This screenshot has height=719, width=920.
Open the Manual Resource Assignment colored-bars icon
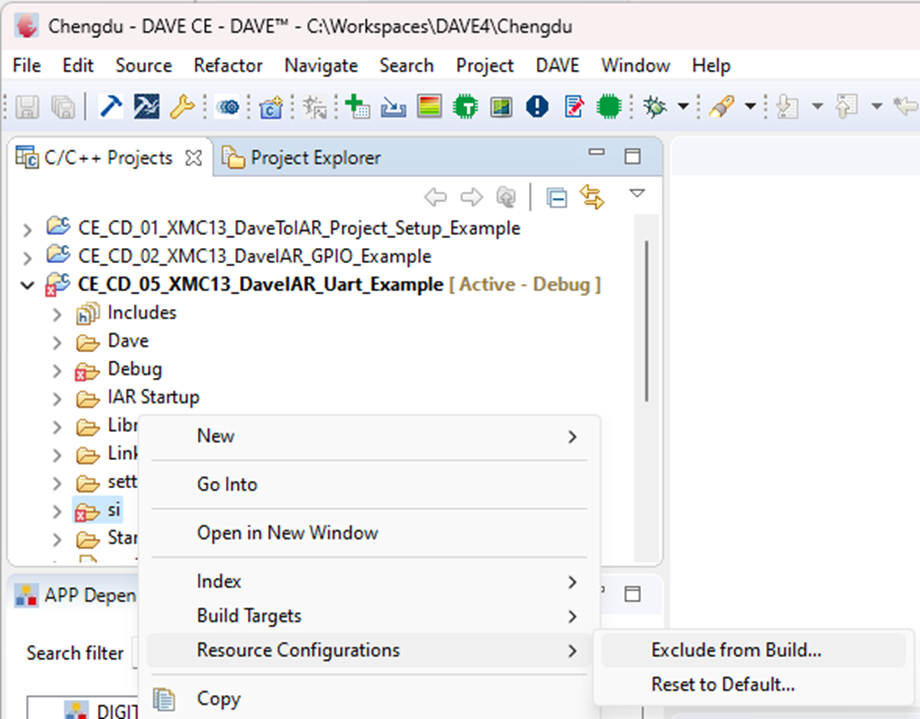[428, 107]
